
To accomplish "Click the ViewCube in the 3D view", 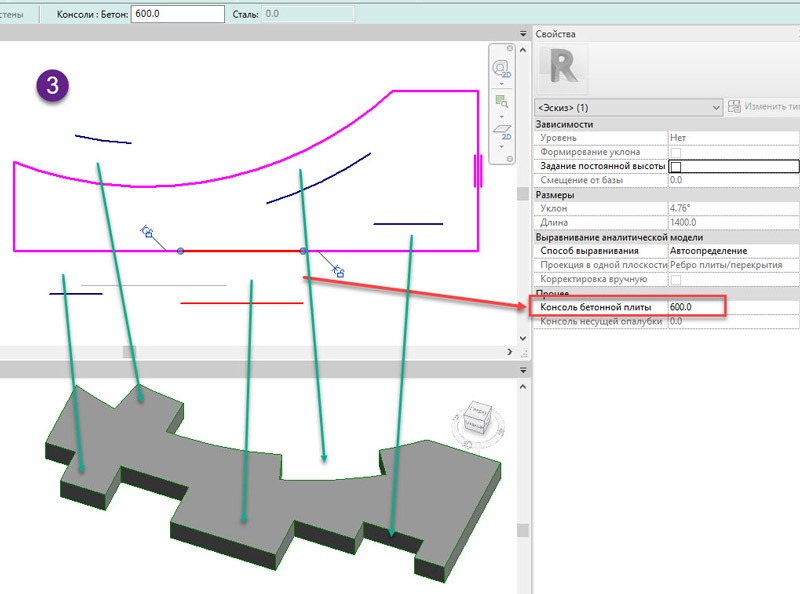I will pos(478,417).
